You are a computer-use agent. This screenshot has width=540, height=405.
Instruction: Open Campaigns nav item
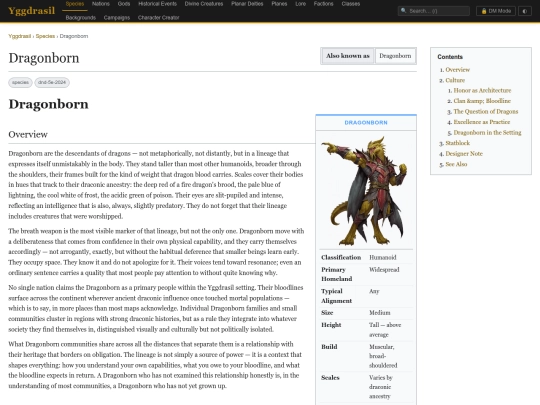(117, 18)
